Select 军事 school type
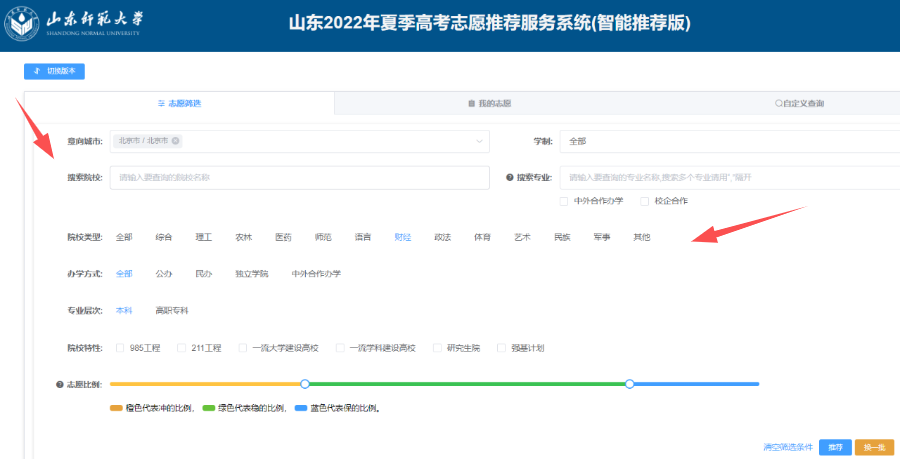This screenshot has height=459, width=900. (602, 237)
